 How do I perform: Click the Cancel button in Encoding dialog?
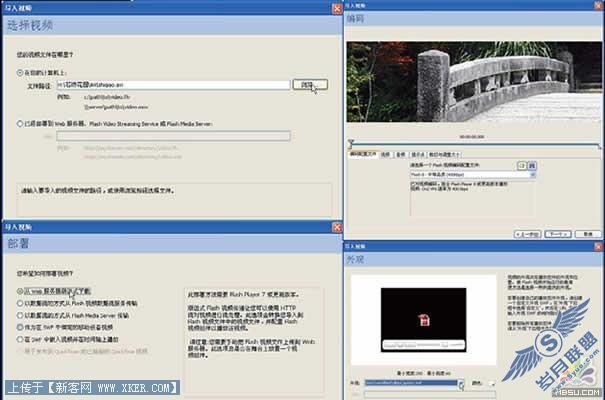tap(588, 234)
